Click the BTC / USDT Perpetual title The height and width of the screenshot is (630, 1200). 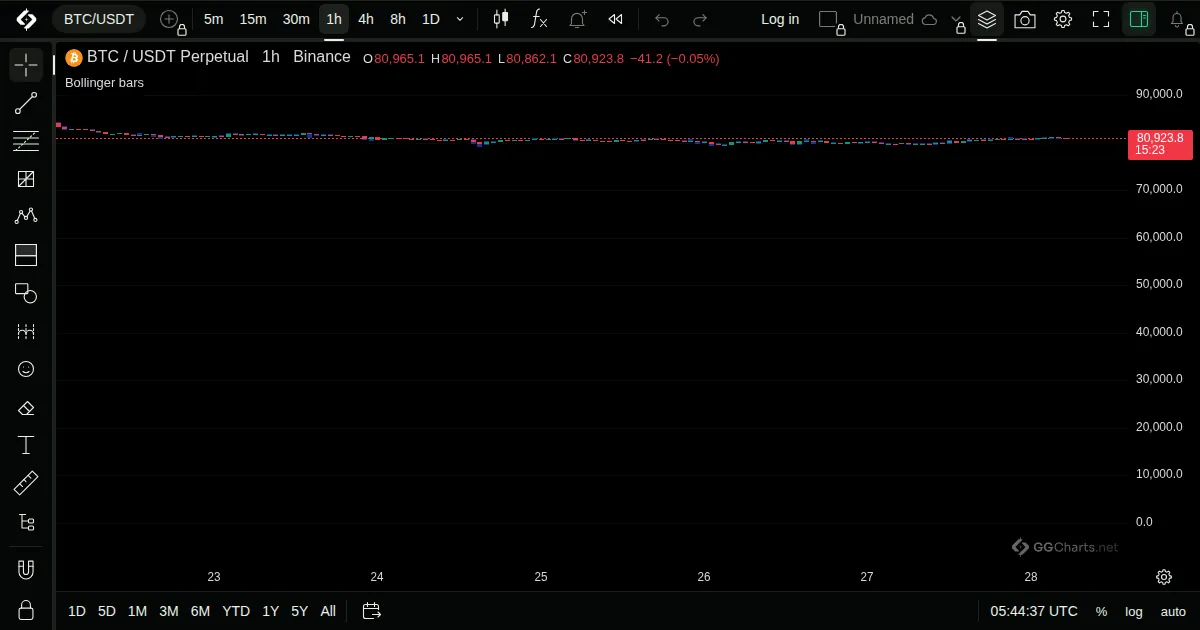tap(167, 57)
